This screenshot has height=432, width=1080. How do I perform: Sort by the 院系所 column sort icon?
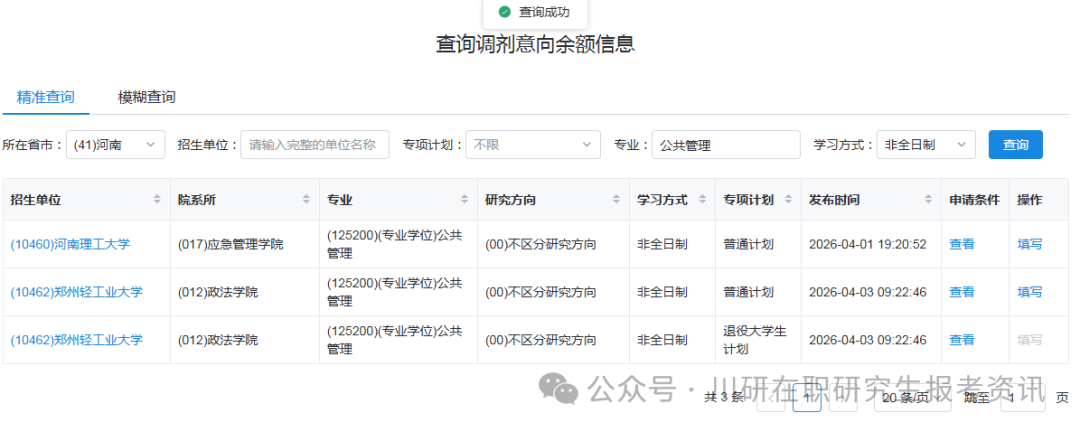point(306,200)
